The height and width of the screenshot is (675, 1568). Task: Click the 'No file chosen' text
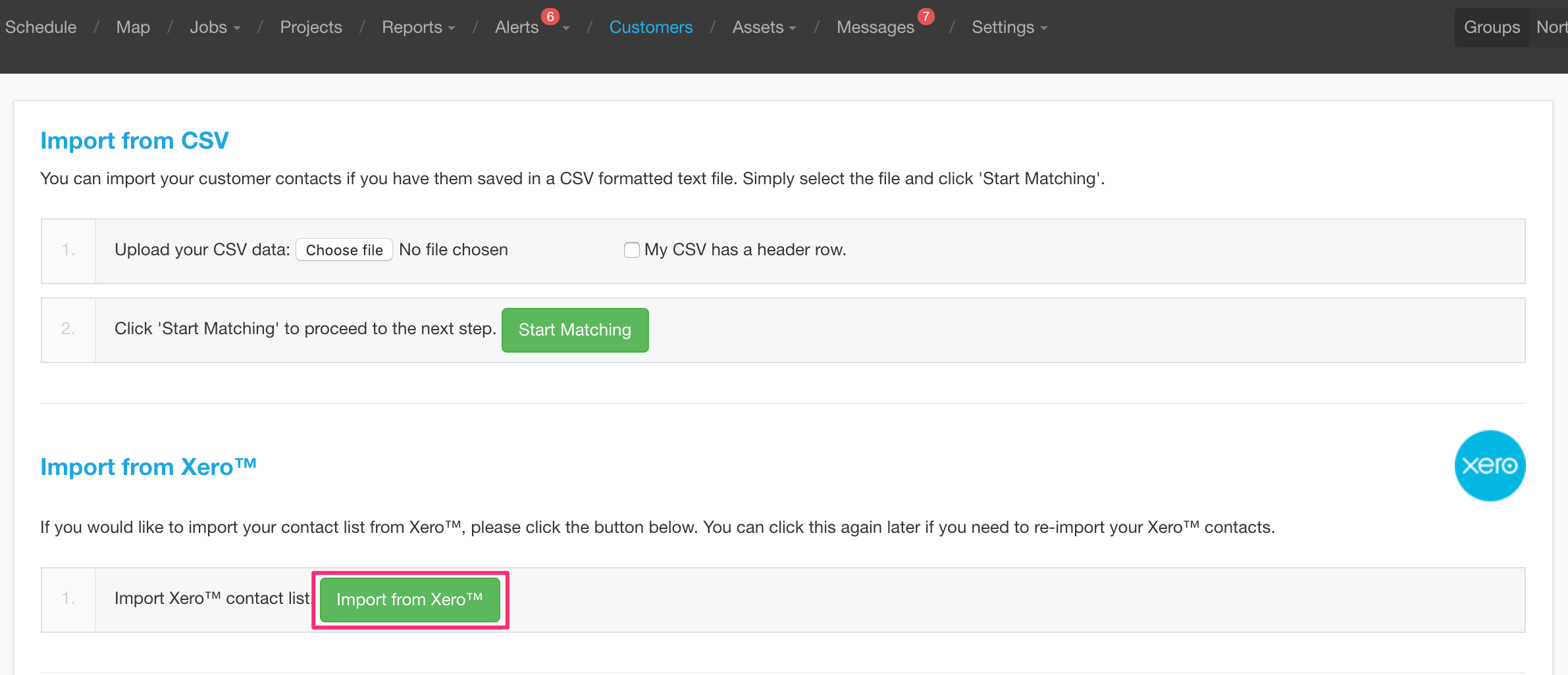tap(454, 250)
